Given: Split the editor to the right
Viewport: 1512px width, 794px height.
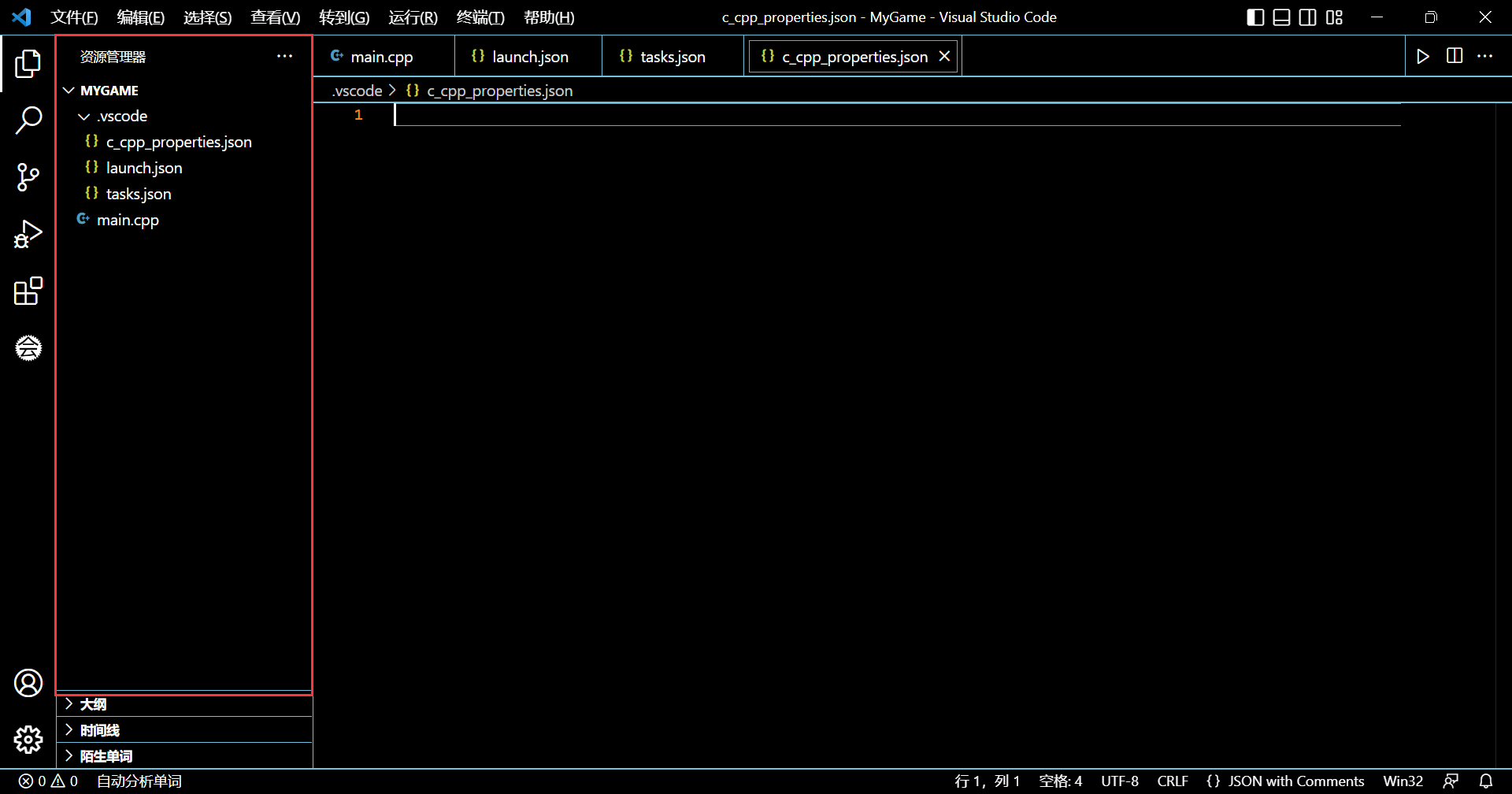Looking at the screenshot, I should click(x=1455, y=56).
